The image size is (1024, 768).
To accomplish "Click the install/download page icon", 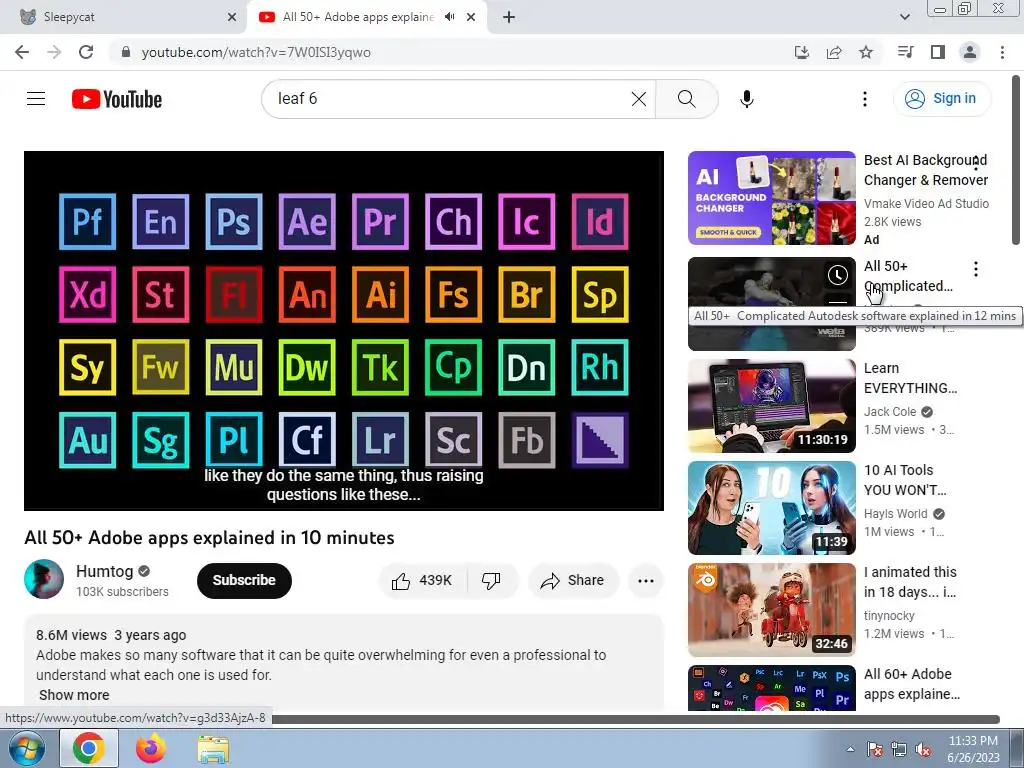I will (x=802, y=52).
